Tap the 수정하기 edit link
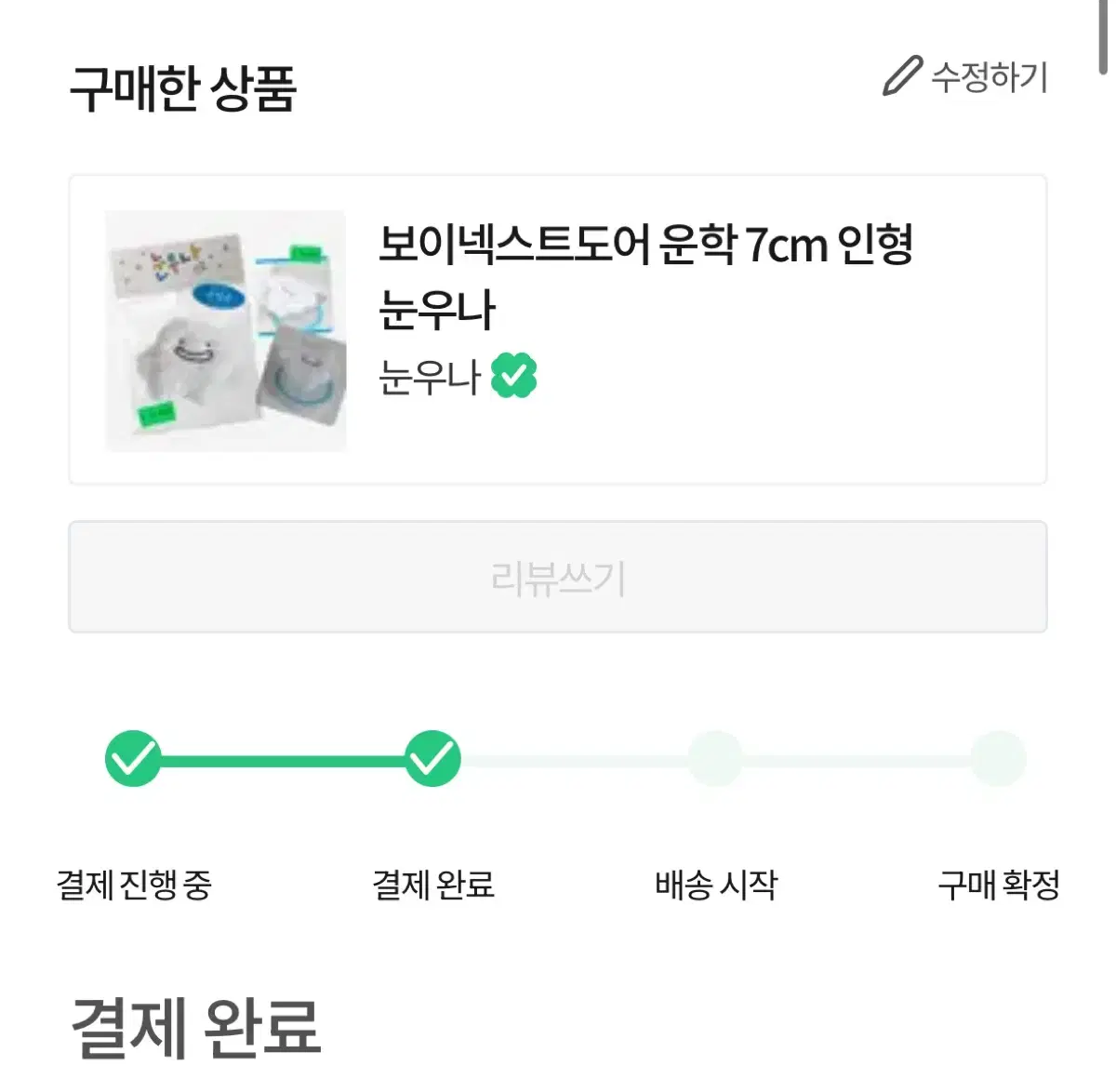 tap(990, 76)
